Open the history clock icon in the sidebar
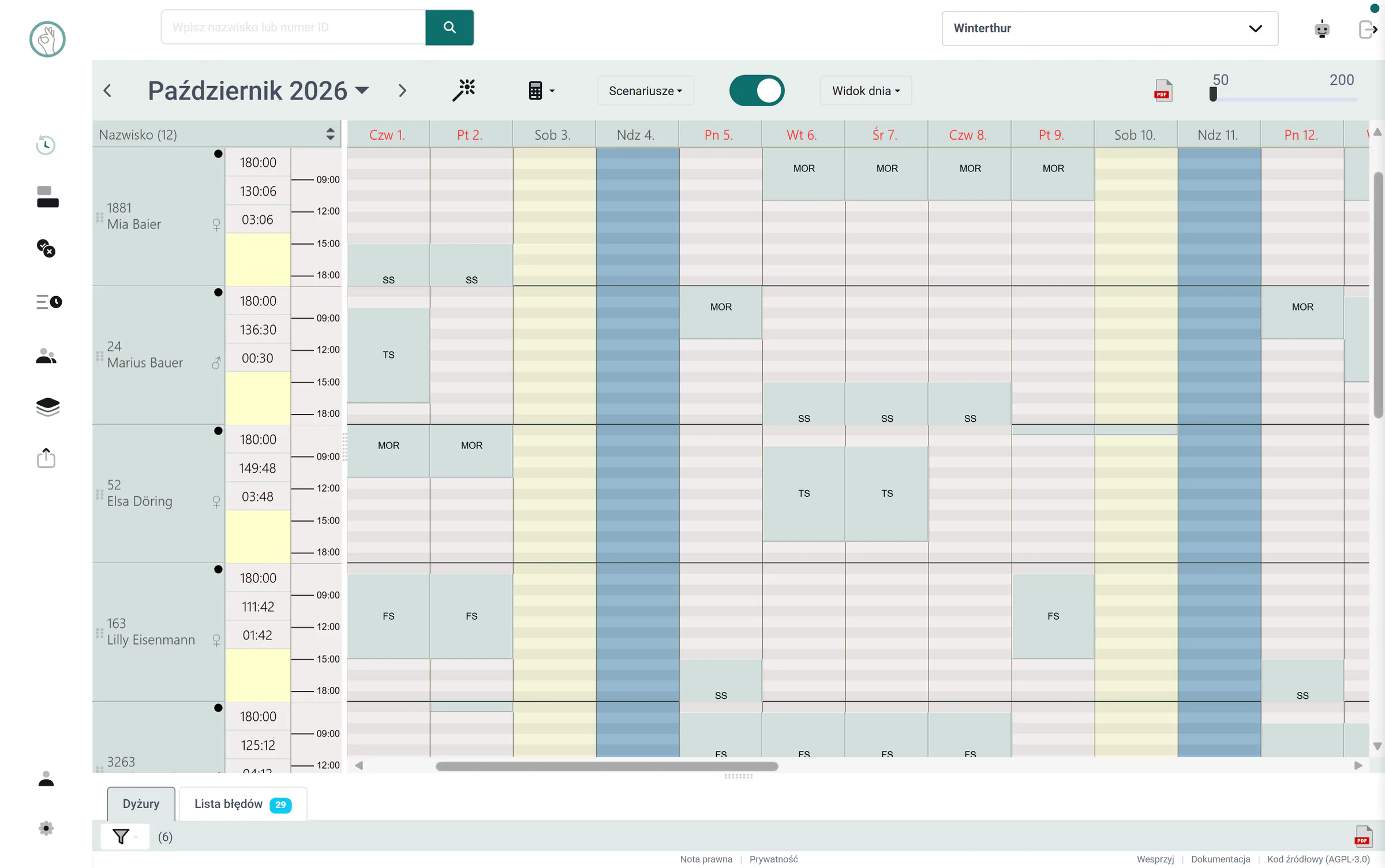Screen dimensions: 1385x868 pos(46,145)
